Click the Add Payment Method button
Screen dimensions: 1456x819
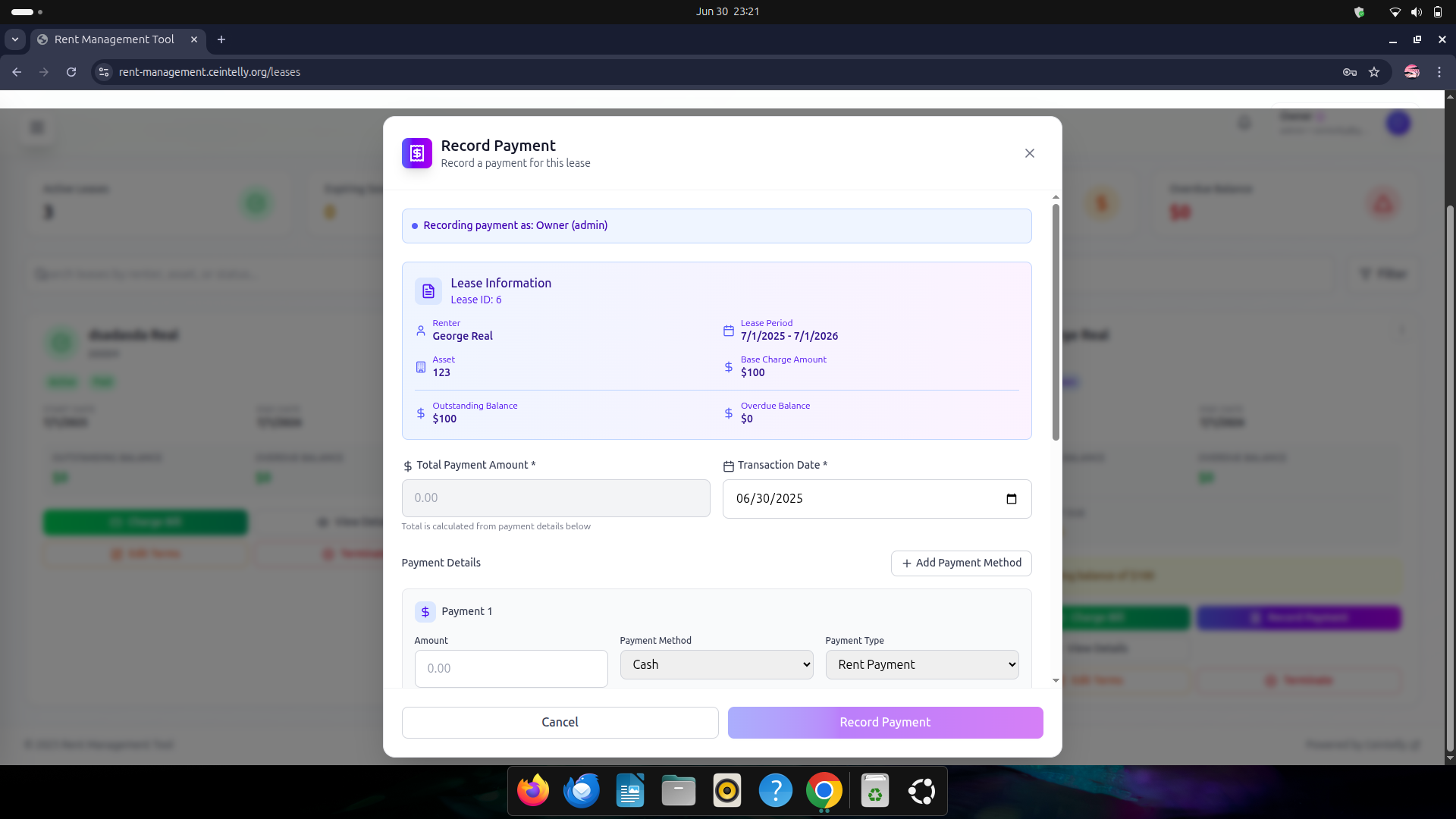pos(961,563)
